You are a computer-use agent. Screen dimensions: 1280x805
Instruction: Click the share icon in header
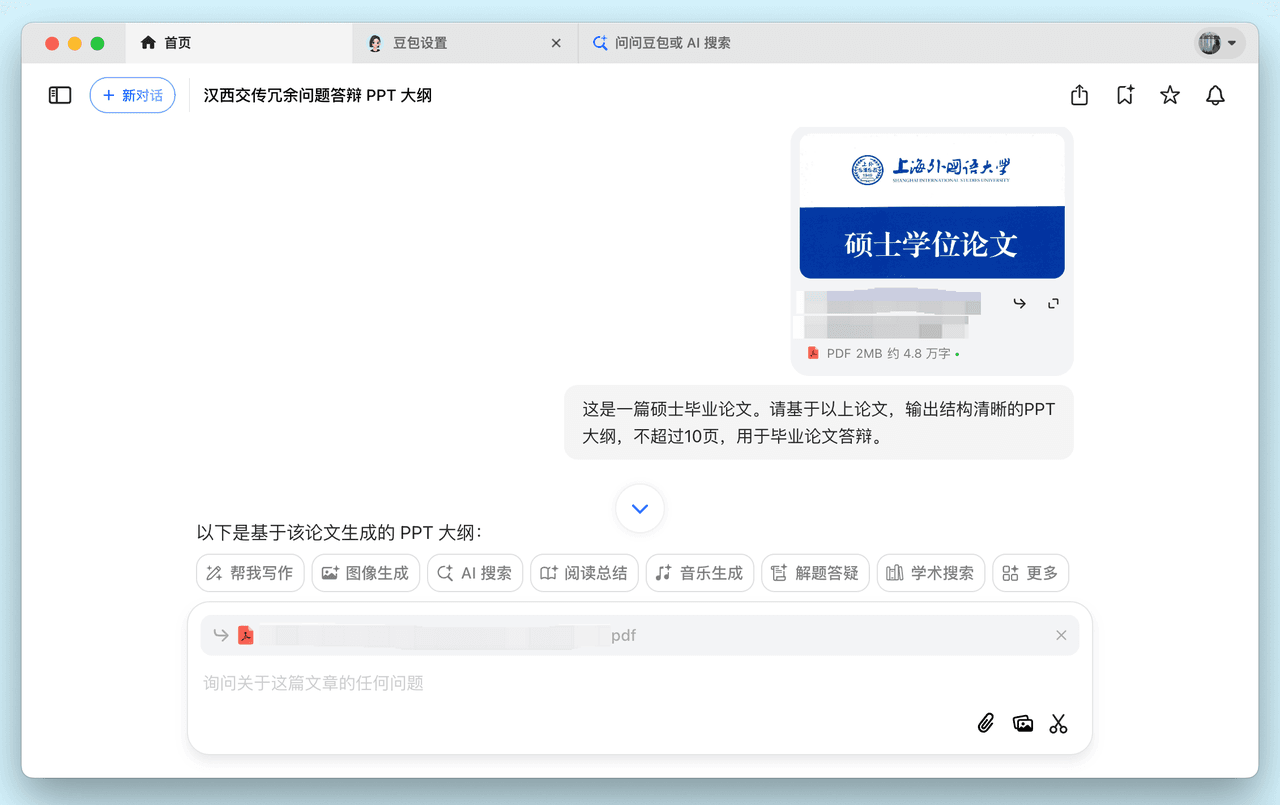[1079, 95]
